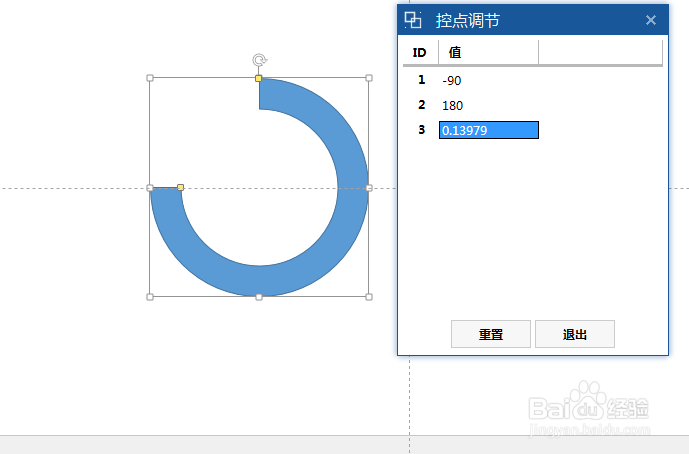Select the -90 value in row 1
689x454 pixels.
point(452,80)
